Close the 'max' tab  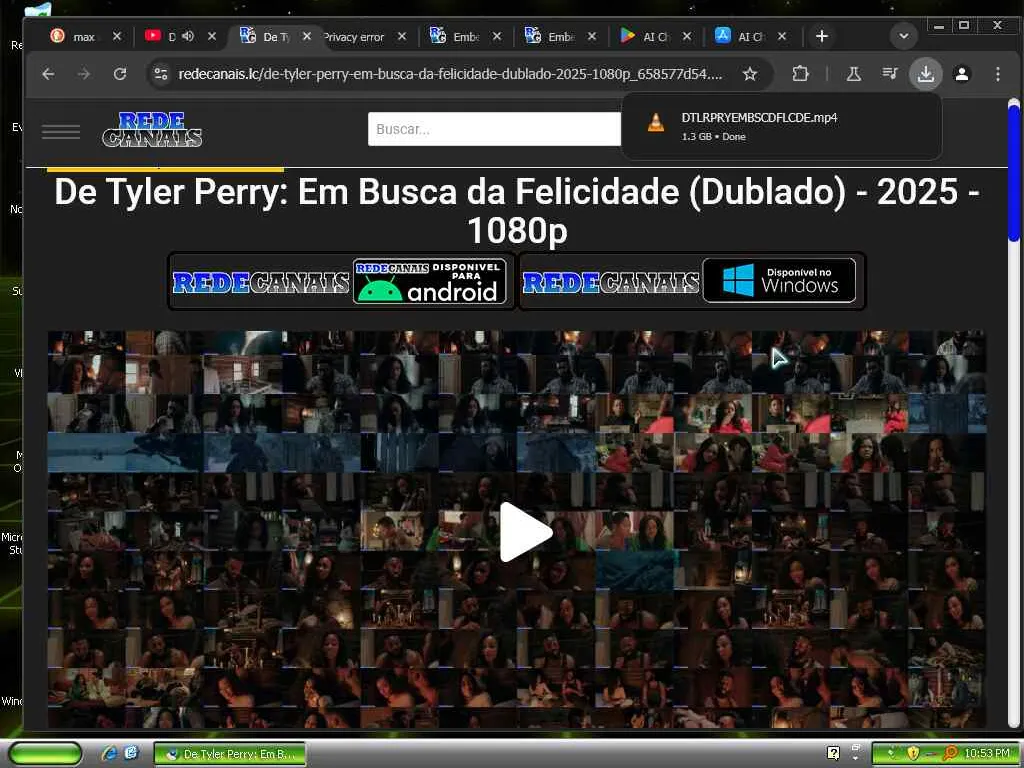(x=117, y=37)
